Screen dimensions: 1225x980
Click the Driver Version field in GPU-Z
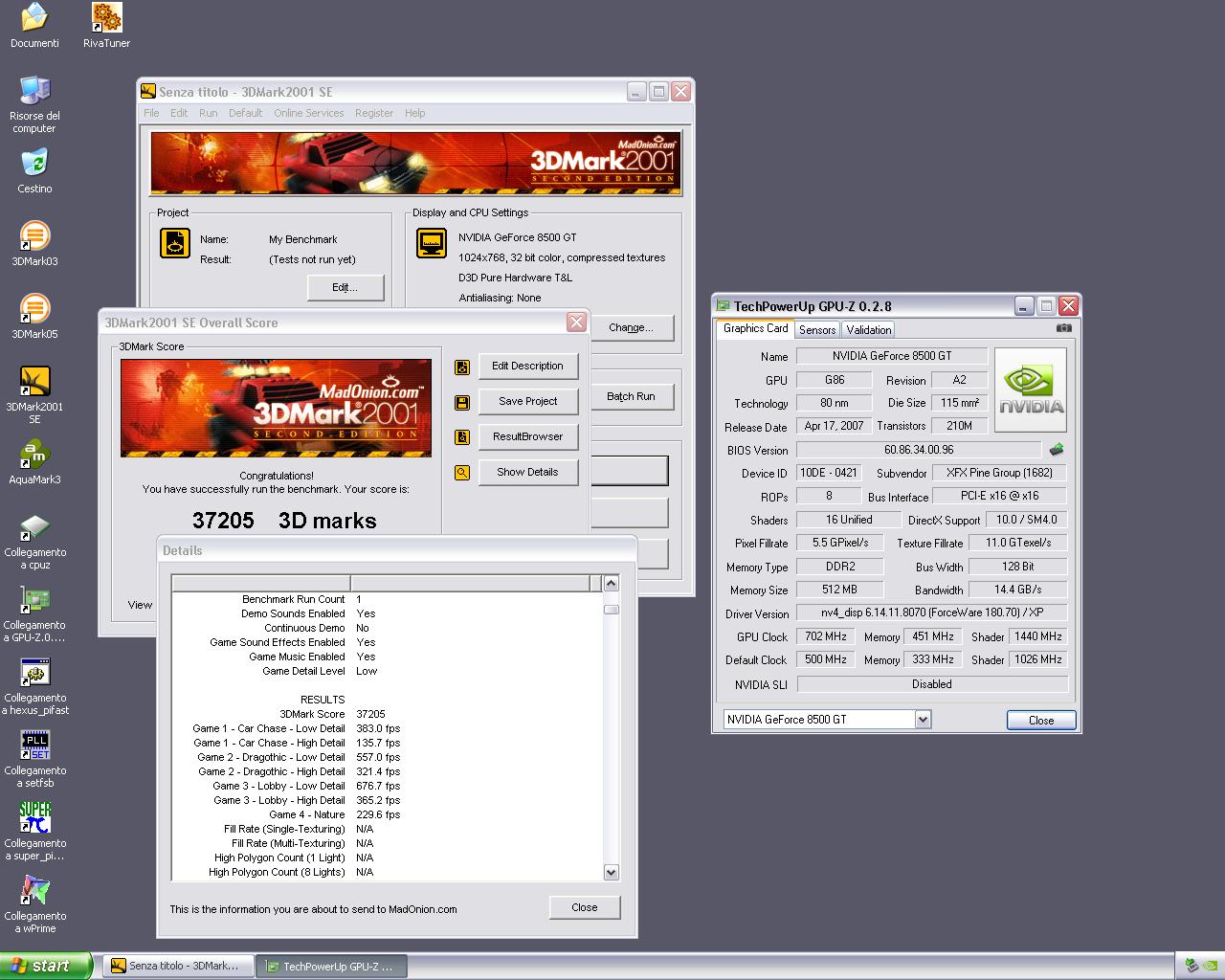(x=932, y=612)
